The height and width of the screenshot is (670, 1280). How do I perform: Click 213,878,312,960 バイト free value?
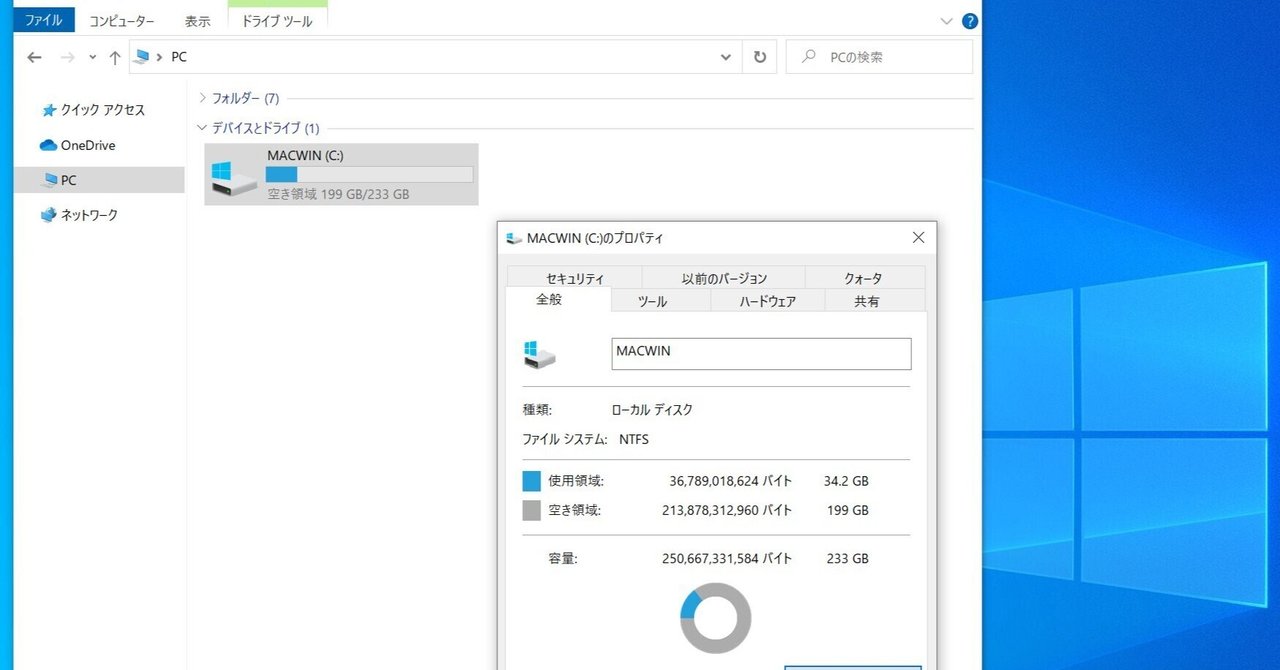[727, 511]
